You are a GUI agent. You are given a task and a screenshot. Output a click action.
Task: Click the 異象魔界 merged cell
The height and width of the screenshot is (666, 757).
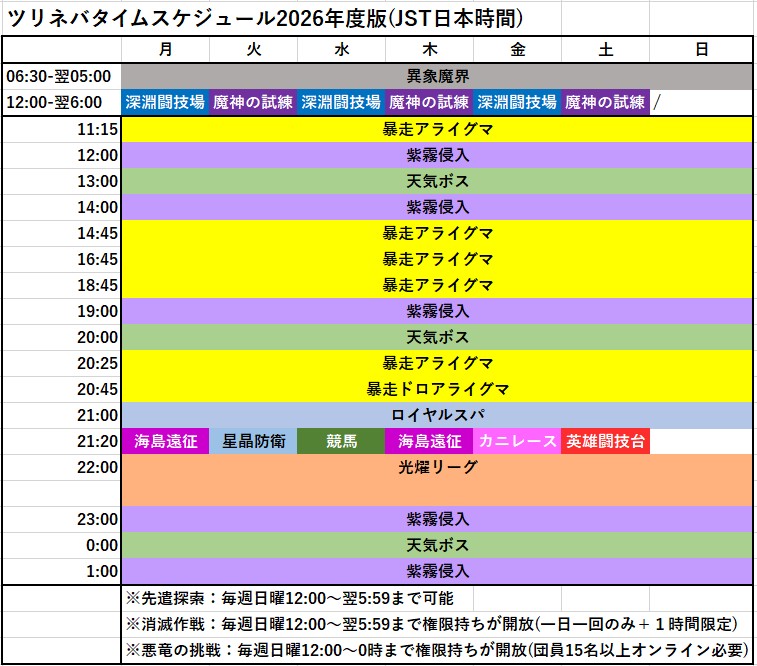click(438, 76)
